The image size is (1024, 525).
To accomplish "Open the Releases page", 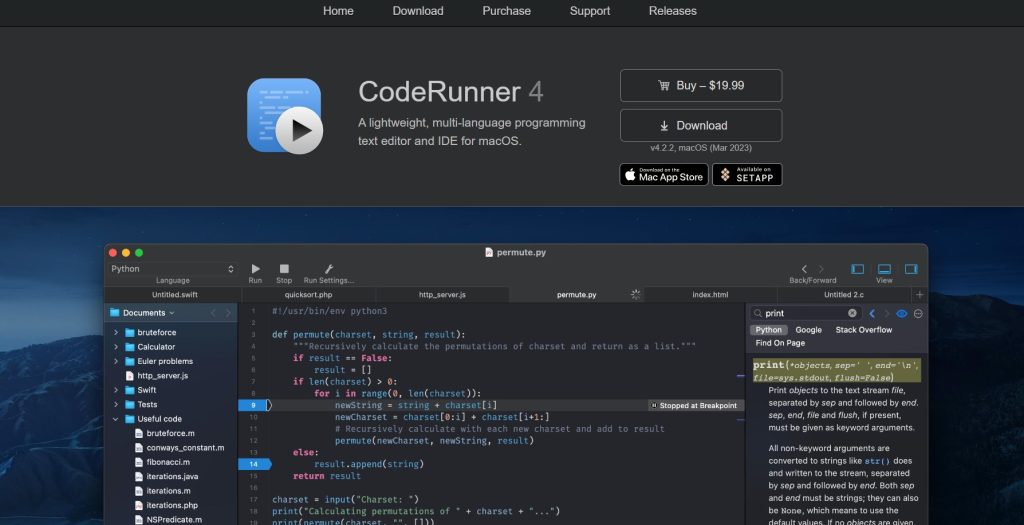I will 673,11.
